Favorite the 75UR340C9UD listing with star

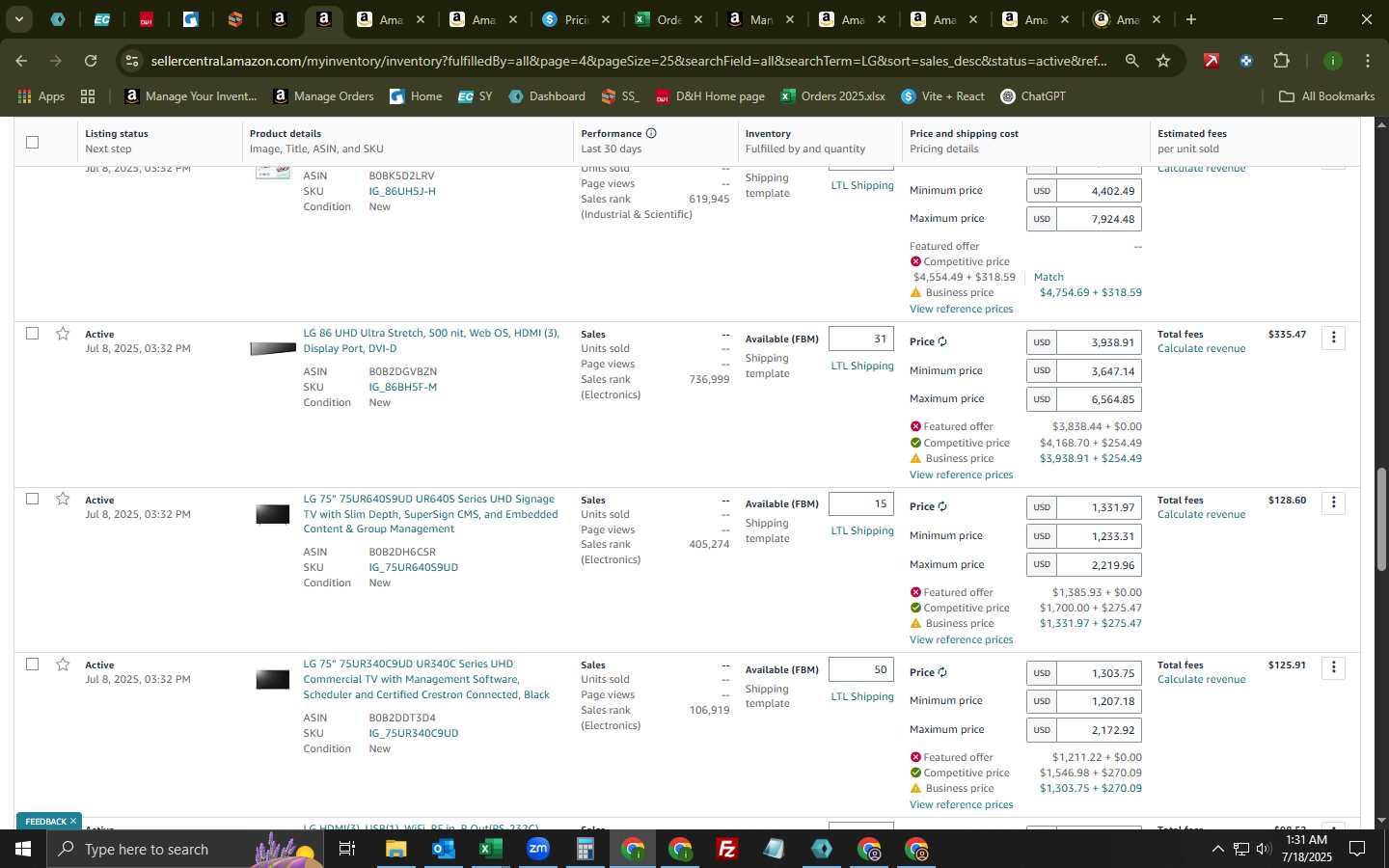(63, 665)
